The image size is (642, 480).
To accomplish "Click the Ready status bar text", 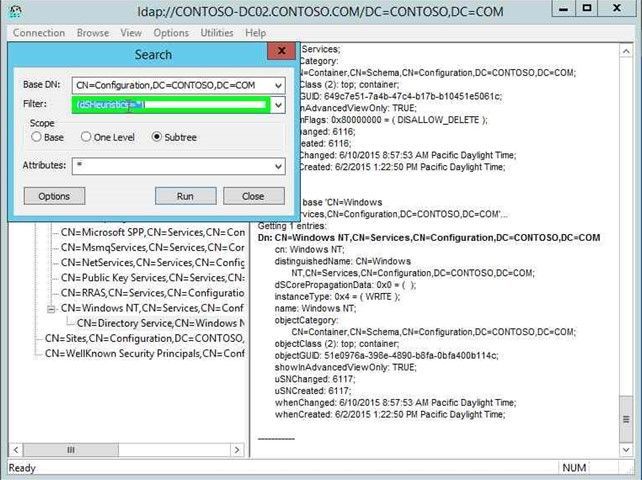I will [22, 468].
